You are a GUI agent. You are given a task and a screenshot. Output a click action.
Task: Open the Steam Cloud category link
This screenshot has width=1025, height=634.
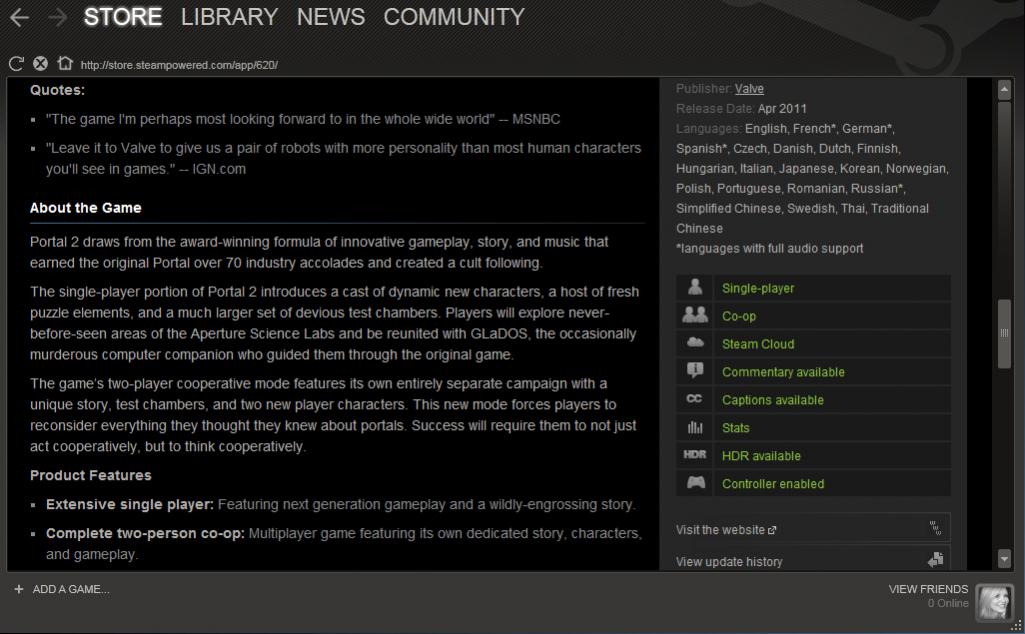point(758,344)
